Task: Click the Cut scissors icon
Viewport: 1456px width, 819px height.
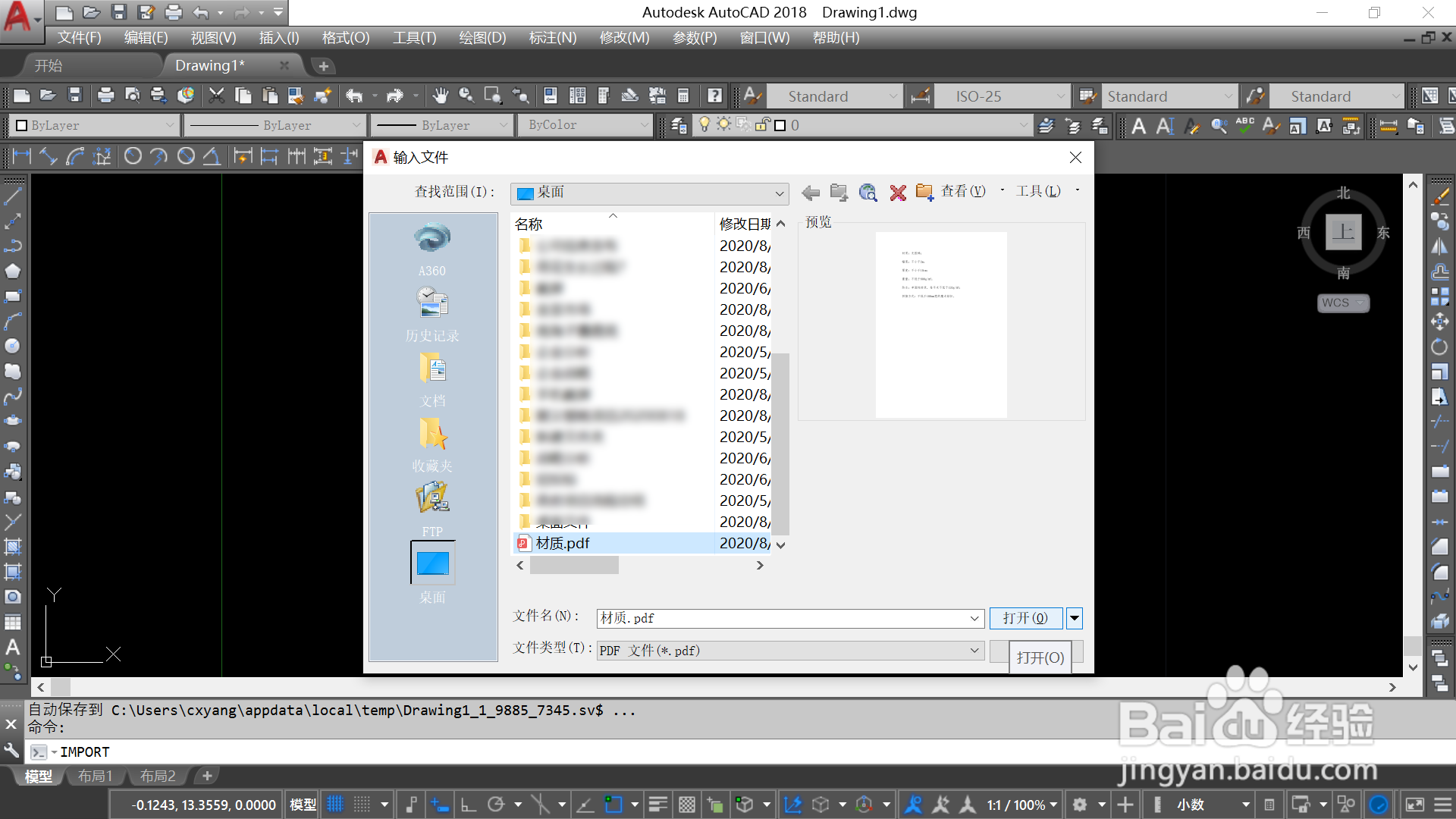Action: point(217,96)
